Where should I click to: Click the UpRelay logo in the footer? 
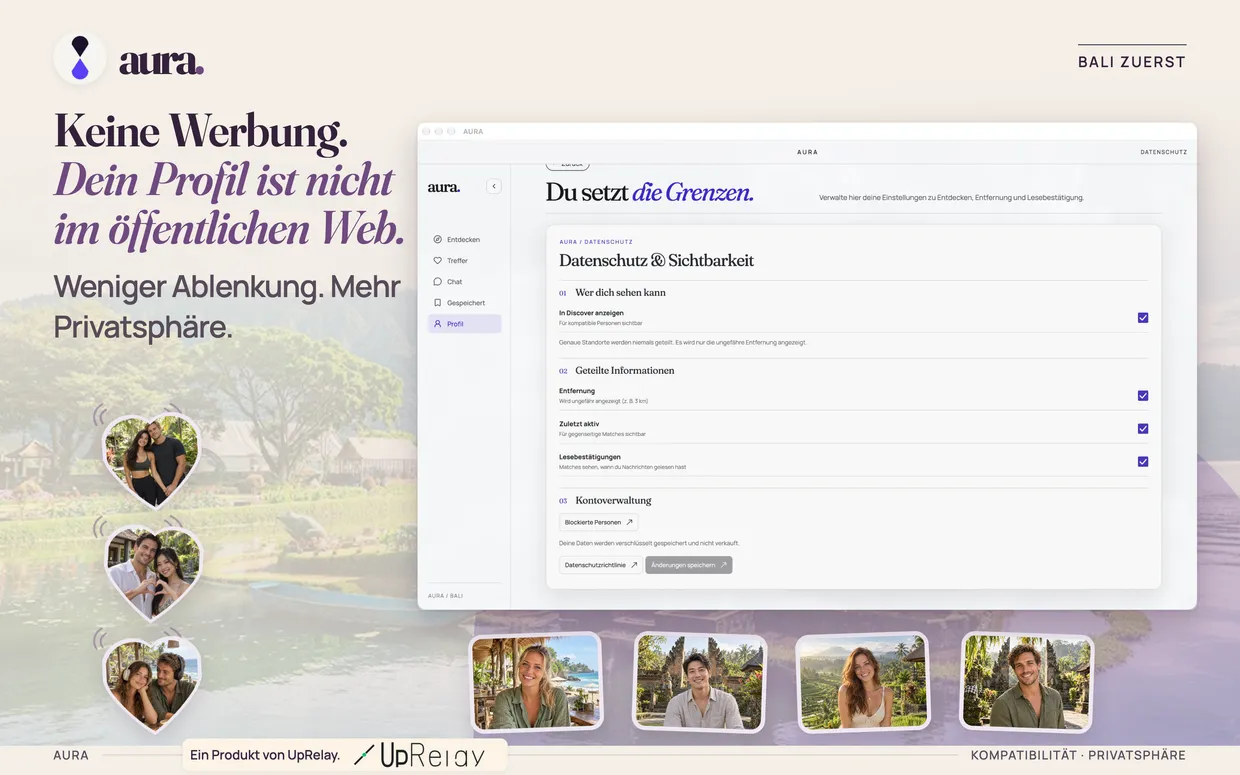[x=419, y=756]
